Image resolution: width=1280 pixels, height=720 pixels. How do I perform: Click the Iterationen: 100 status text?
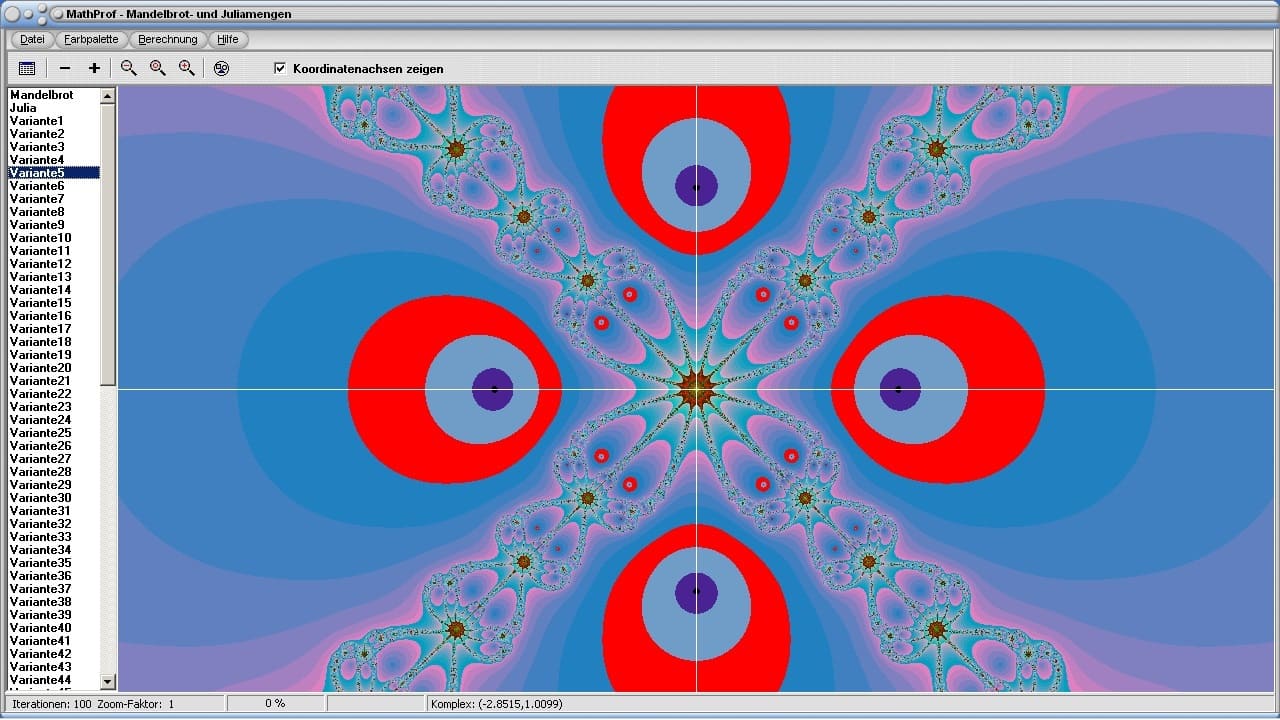(52, 704)
